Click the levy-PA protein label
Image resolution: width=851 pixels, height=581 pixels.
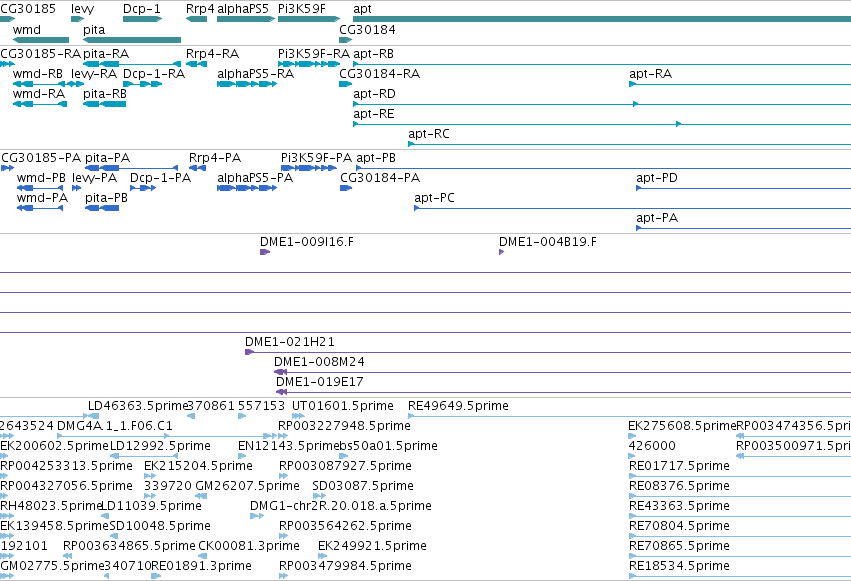pyautogui.click(x=94, y=178)
